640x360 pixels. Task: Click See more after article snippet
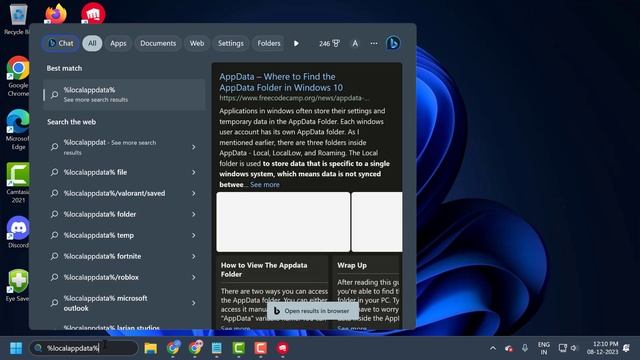[265, 184]
